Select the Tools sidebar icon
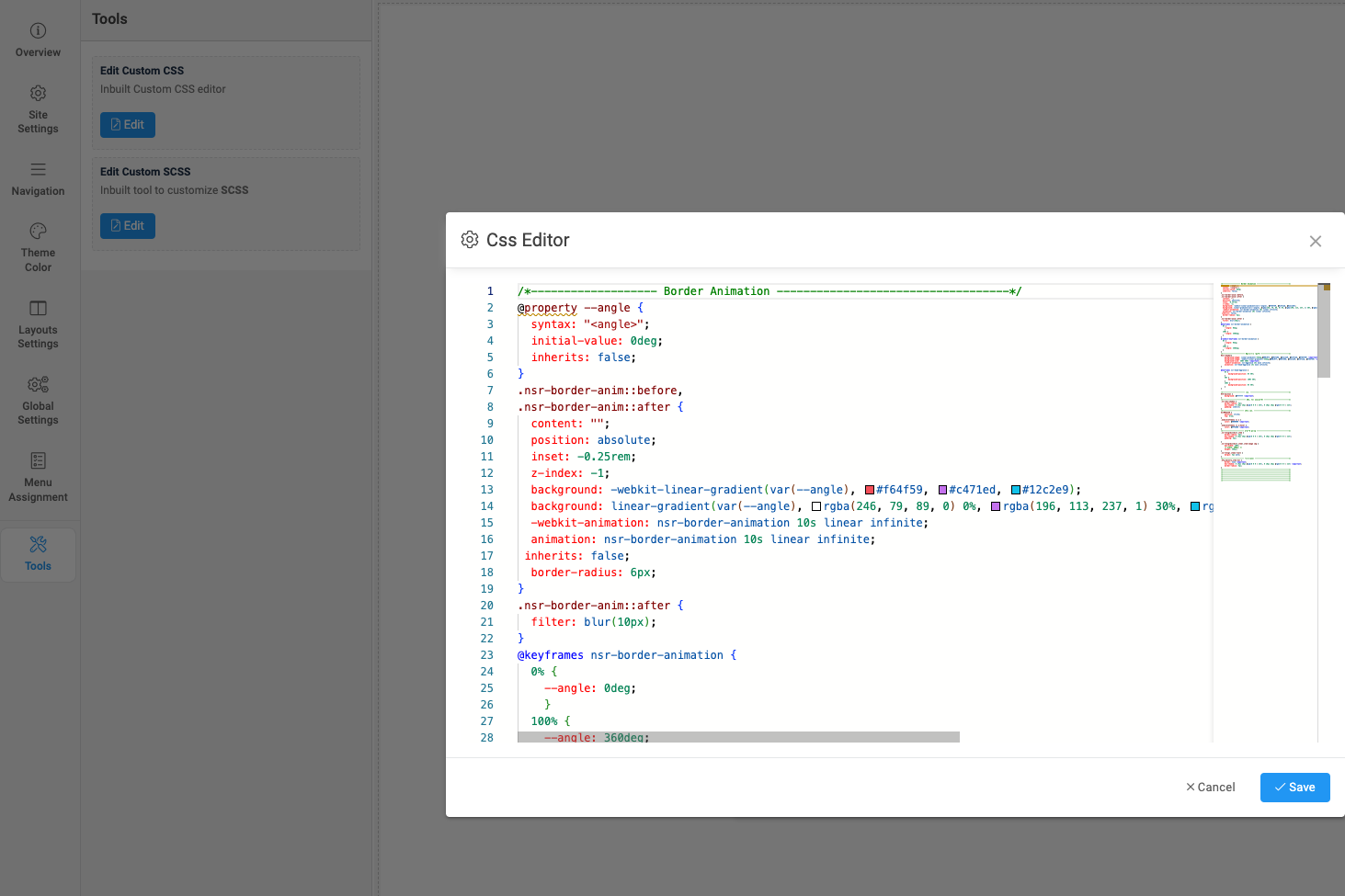The height and width of the screenshot is (896, 1345). (38, 545)
